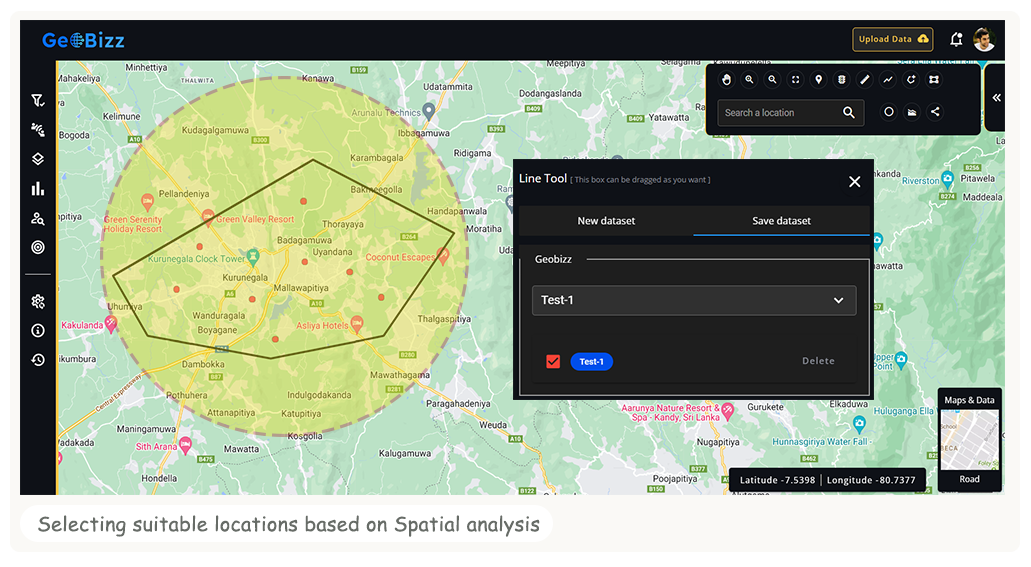The height and width of the screenshot is (567, 1031).
Task: Open the satellite signal sidebar tool
Action: [38, 130]
